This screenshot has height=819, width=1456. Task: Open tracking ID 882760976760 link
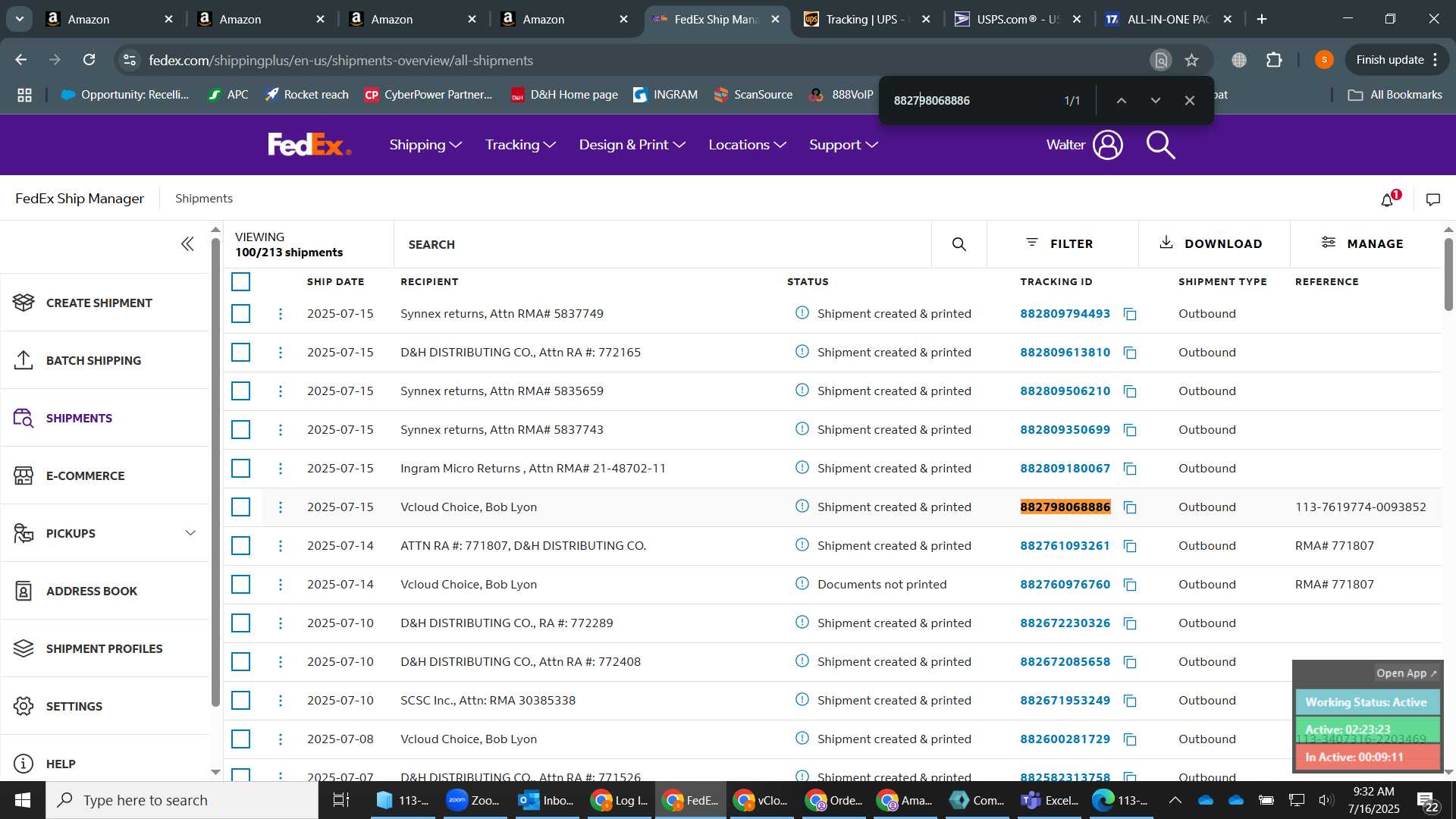1065,585
